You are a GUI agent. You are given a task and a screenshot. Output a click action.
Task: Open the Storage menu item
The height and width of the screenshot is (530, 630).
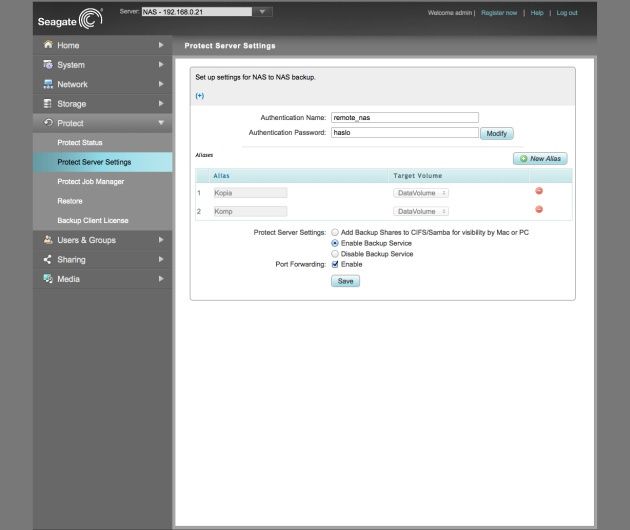click(x=102, y=104)
